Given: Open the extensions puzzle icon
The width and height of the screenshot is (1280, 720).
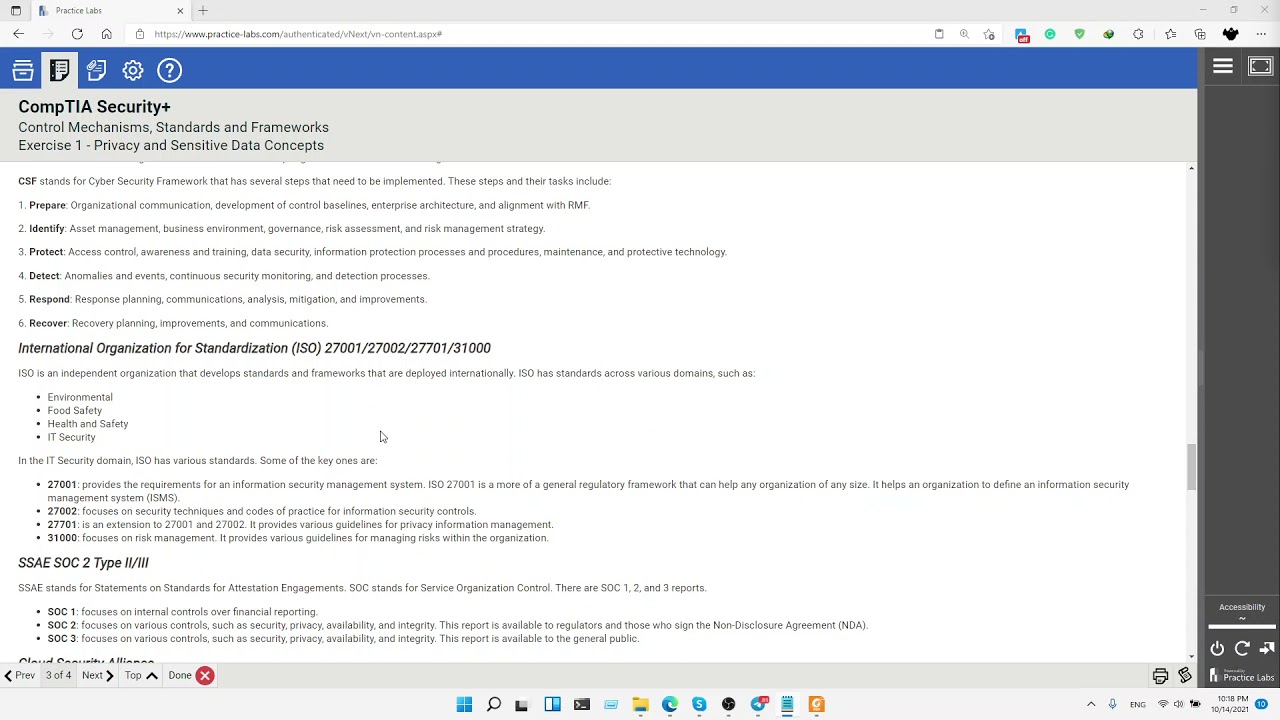Looking at the screenshot, I should point(1138,34).
